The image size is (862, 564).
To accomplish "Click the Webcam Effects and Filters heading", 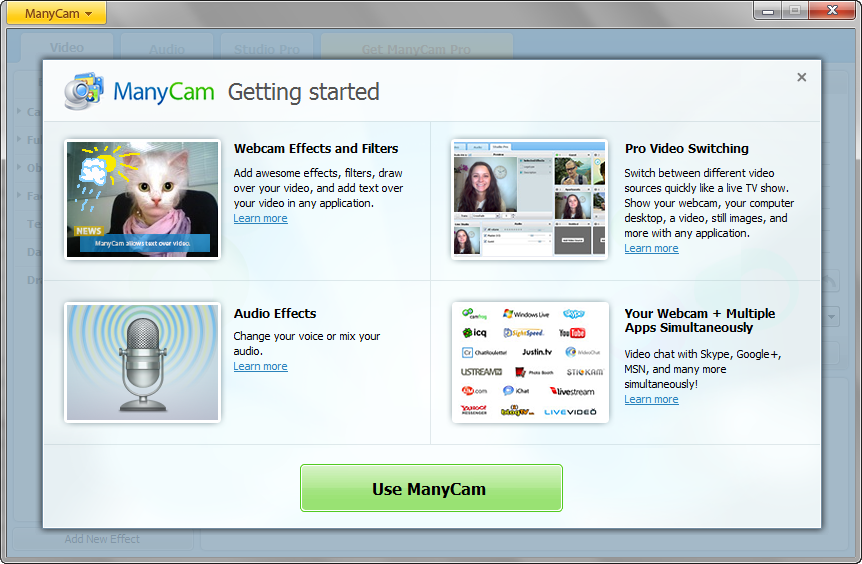I will 316,148.
